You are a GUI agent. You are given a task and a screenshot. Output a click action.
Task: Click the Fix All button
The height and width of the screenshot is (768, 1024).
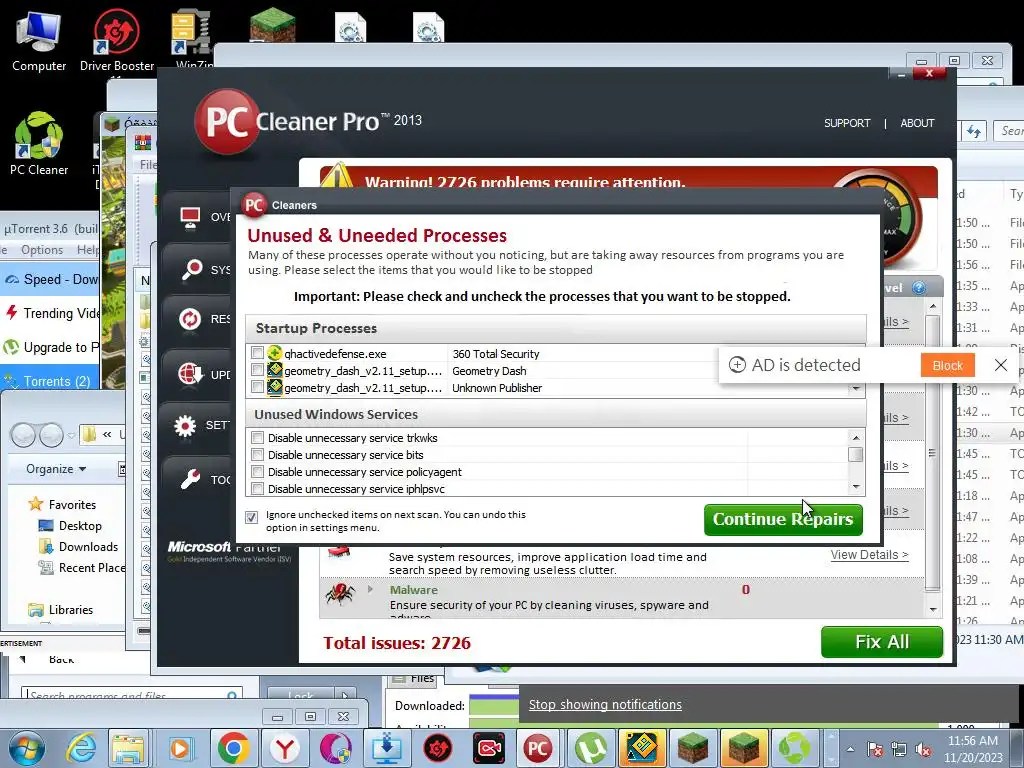(882, 642)
